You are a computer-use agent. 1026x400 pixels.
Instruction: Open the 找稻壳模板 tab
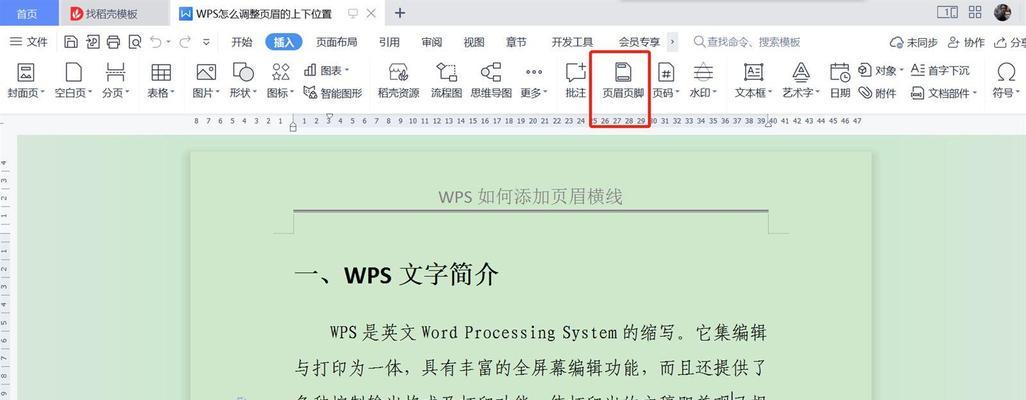(x=115, y=13)
